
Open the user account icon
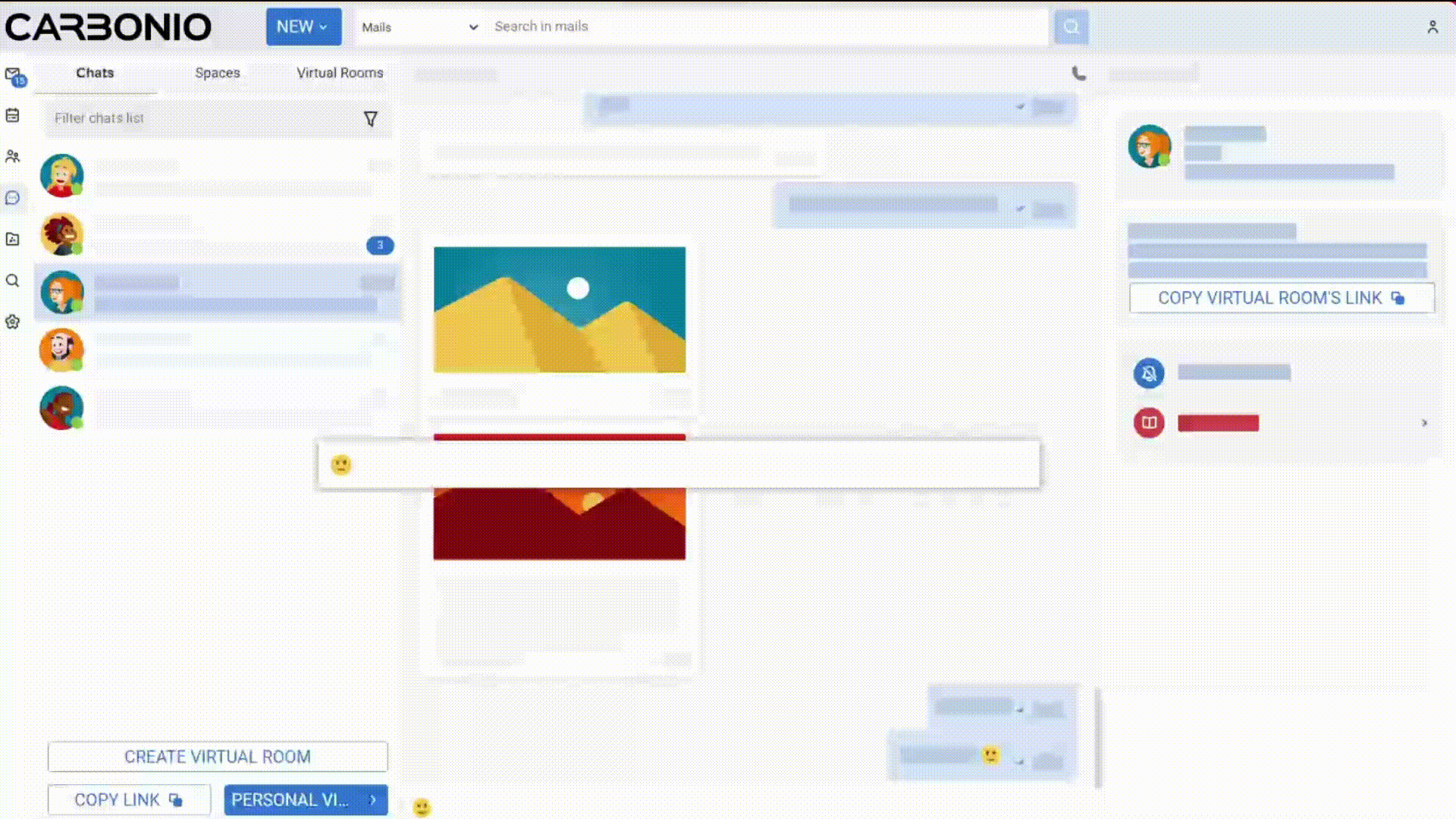pyautogui.click(x=1432, y=27)
